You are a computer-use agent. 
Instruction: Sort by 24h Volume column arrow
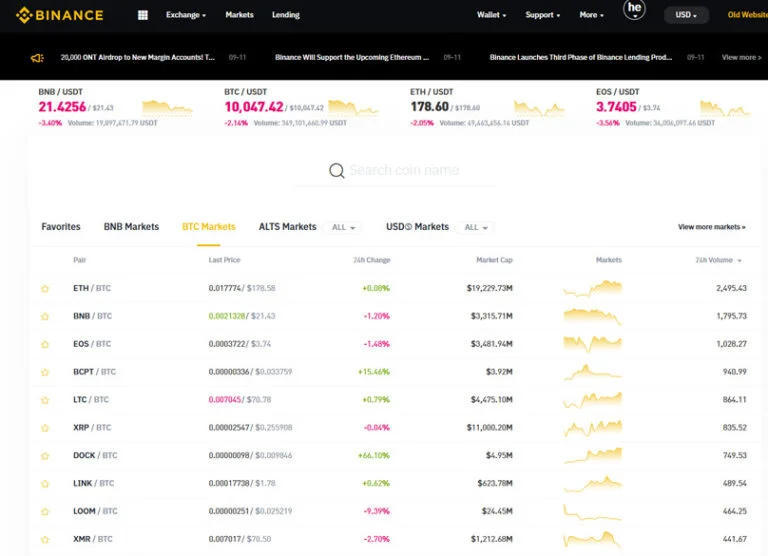coord(740,261)
